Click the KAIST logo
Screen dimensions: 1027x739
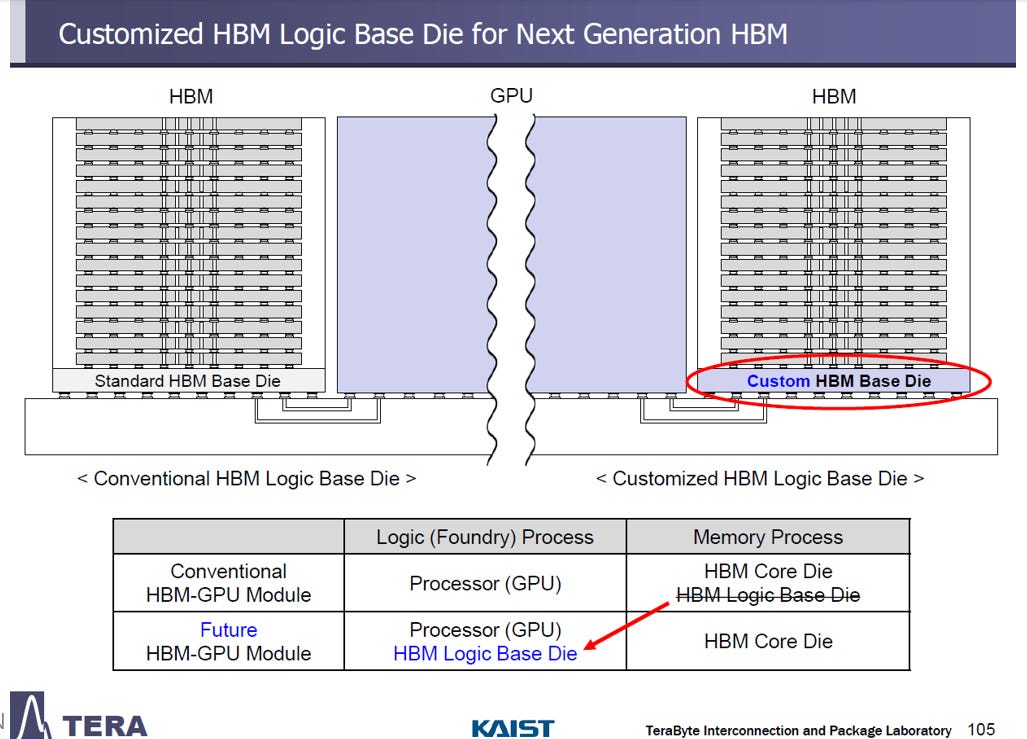coord(513,728)
